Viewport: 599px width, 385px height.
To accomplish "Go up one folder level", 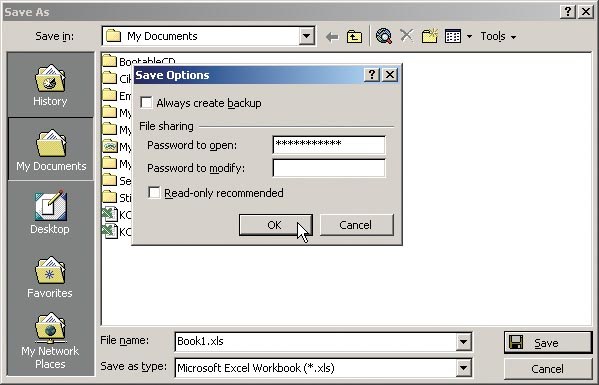I will point(354,37).
